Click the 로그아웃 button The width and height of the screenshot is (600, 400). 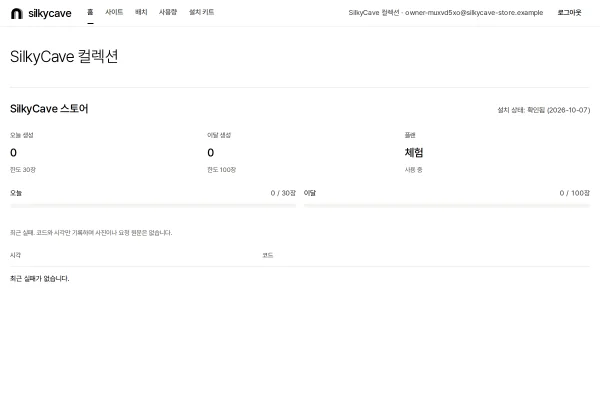tap(569, 13)
